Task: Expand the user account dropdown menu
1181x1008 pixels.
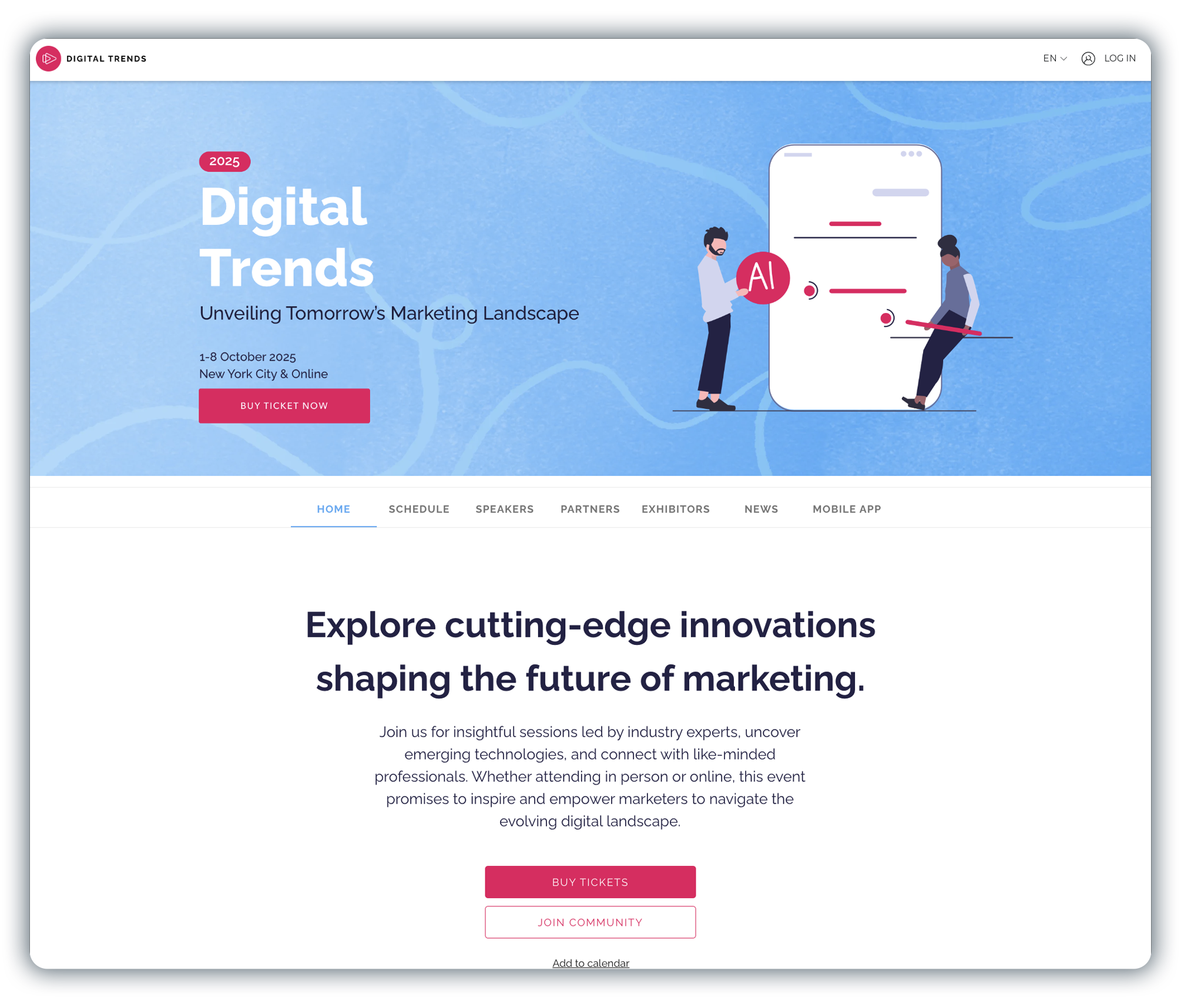Action: point(1088,58)
